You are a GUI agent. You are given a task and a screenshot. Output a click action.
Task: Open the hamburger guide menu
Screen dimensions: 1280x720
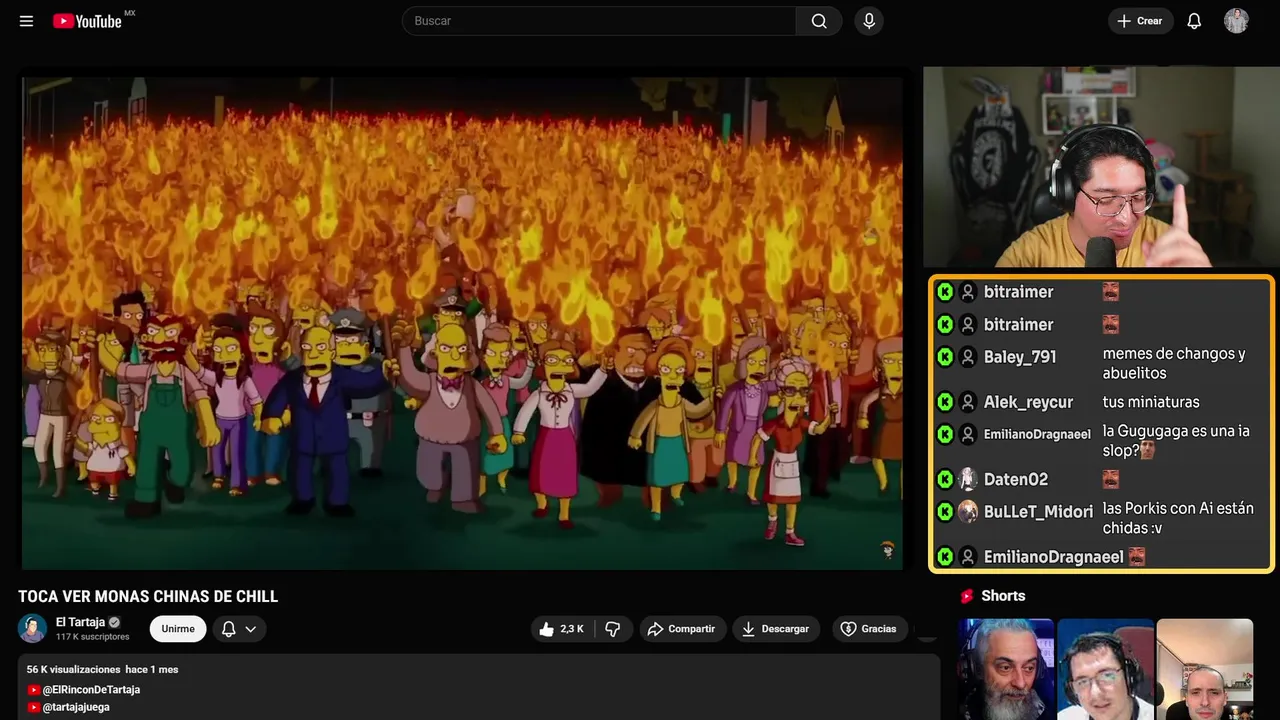click(x=26, y=21)
